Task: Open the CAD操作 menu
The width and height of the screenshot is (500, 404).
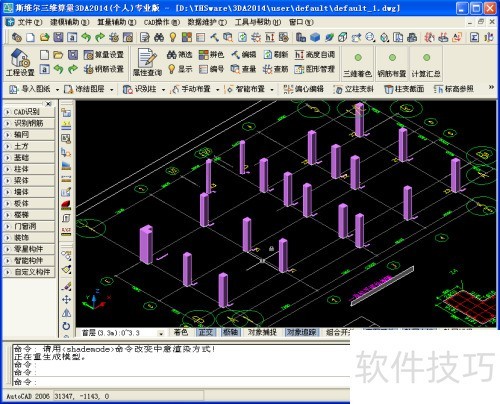Action: coord(162,22)
